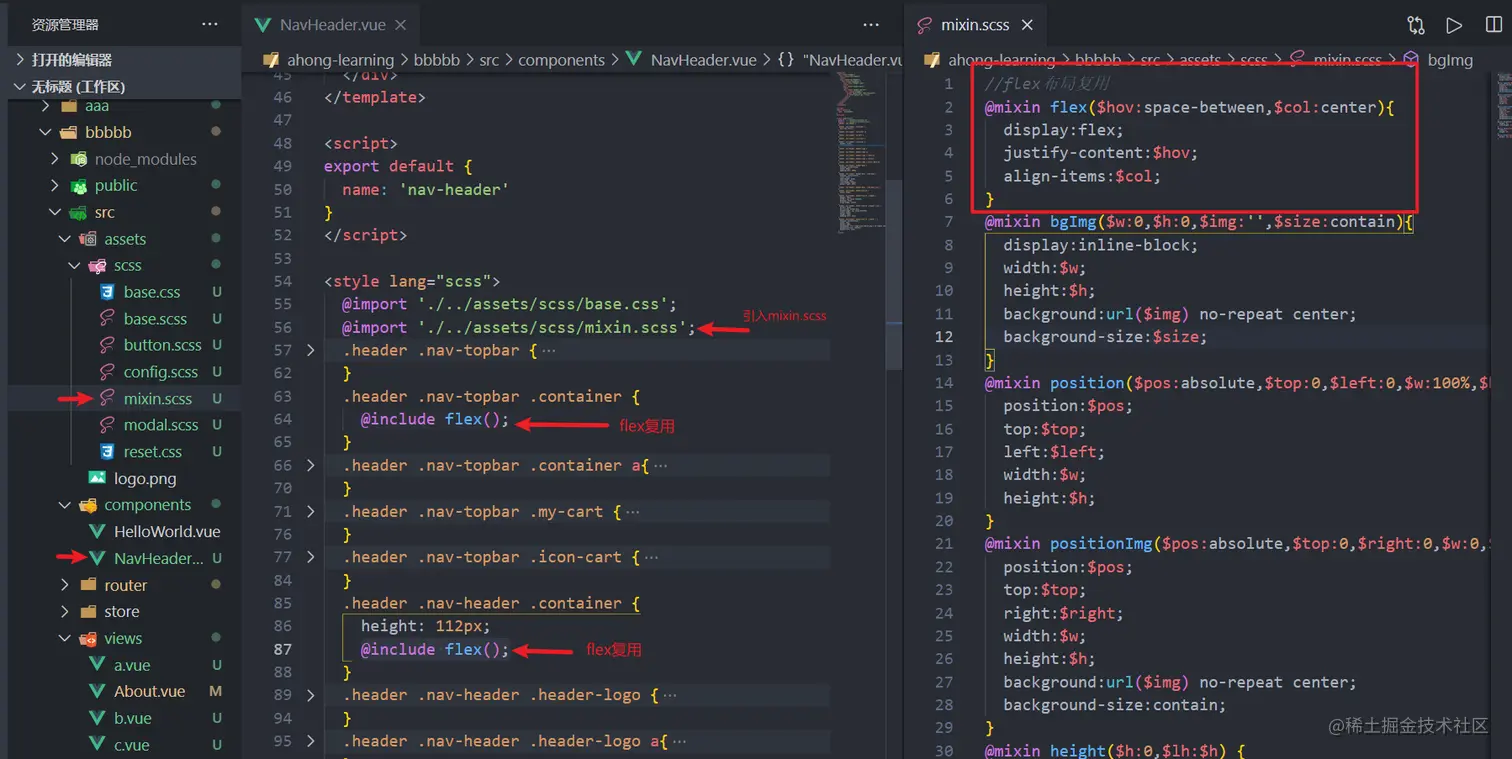
Task: Collapse the views folder
Action: (65, 638)
